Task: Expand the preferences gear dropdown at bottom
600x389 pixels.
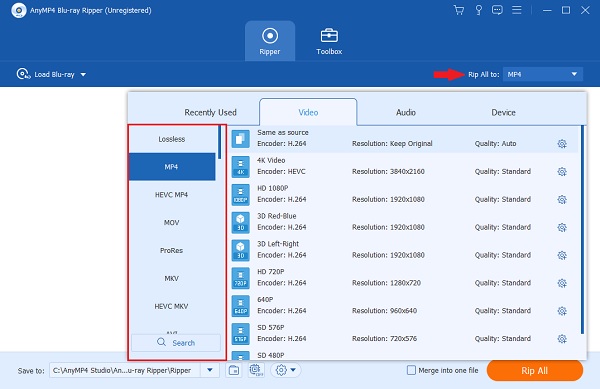Action: (285, 370)
